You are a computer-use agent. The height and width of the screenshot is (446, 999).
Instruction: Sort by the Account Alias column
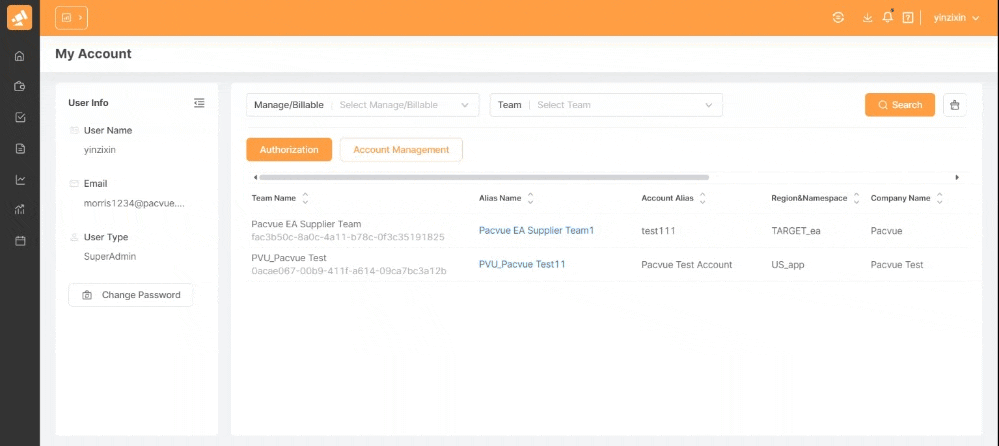tap(703, 198)
